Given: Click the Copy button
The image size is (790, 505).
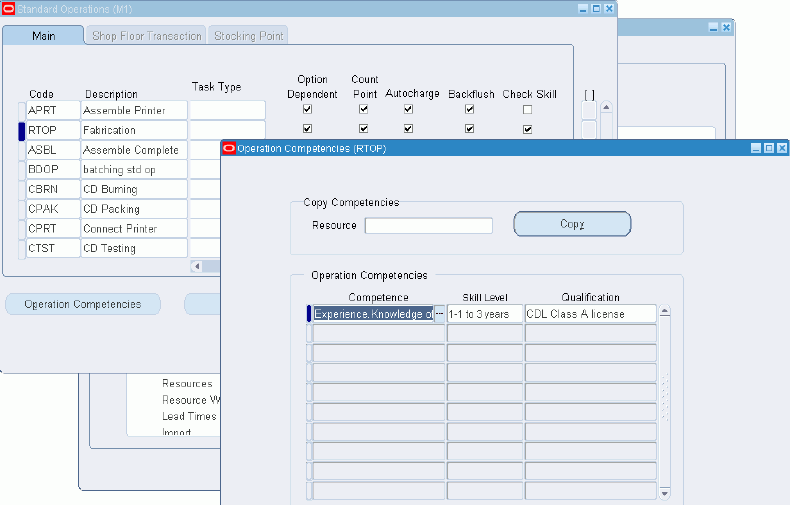Looking at the screenshot, I should (x=572, y=224).
